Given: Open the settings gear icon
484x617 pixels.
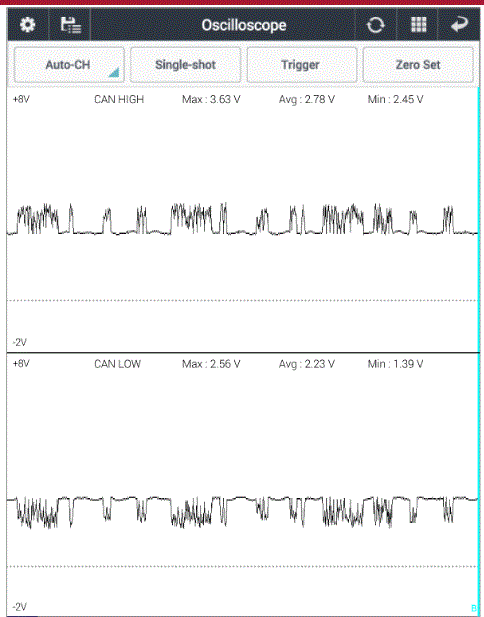Looking at the screenshot, I should point(28,25).
